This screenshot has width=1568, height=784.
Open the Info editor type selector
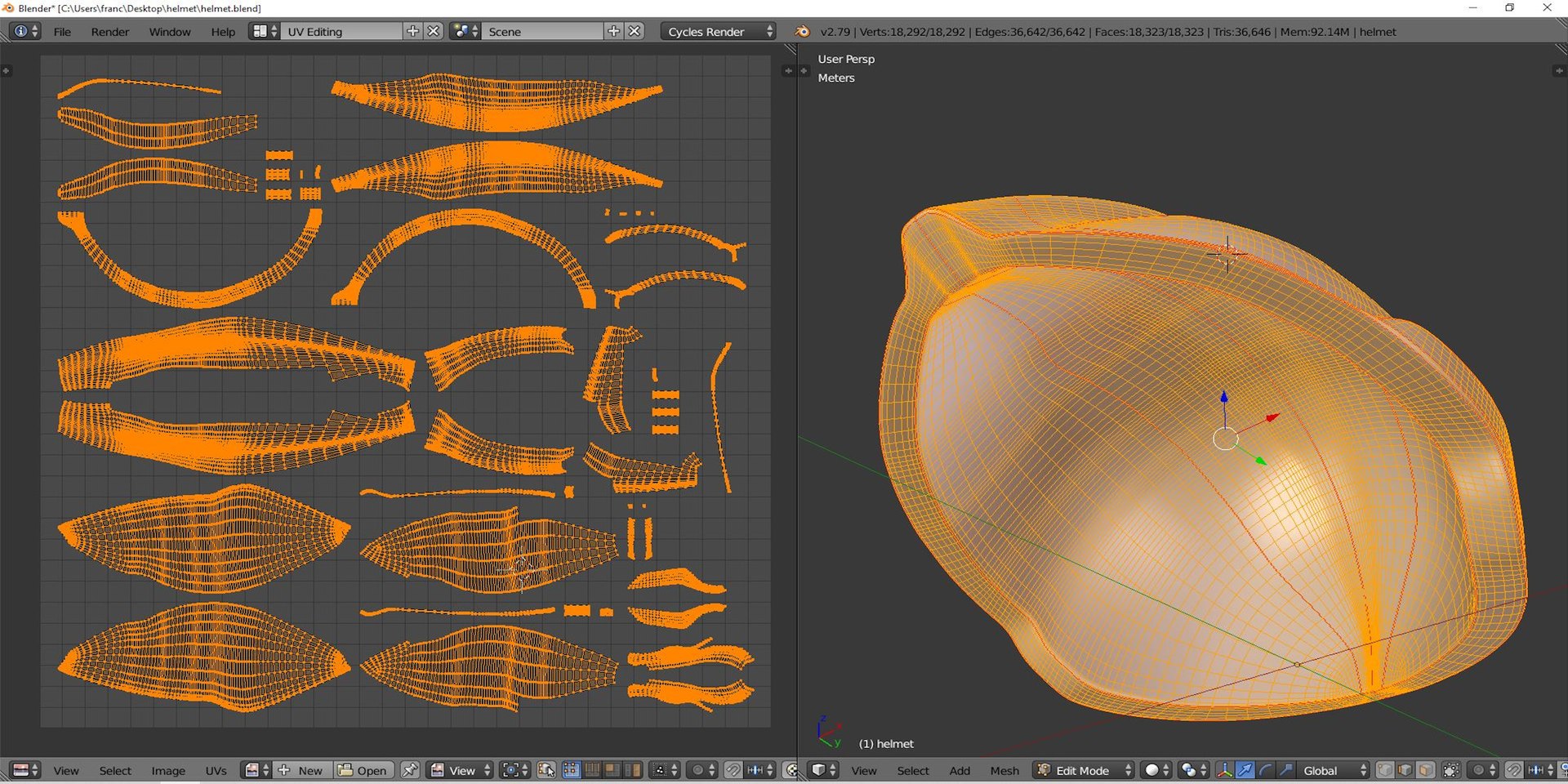pyautogui.click(x=24, y=31)
